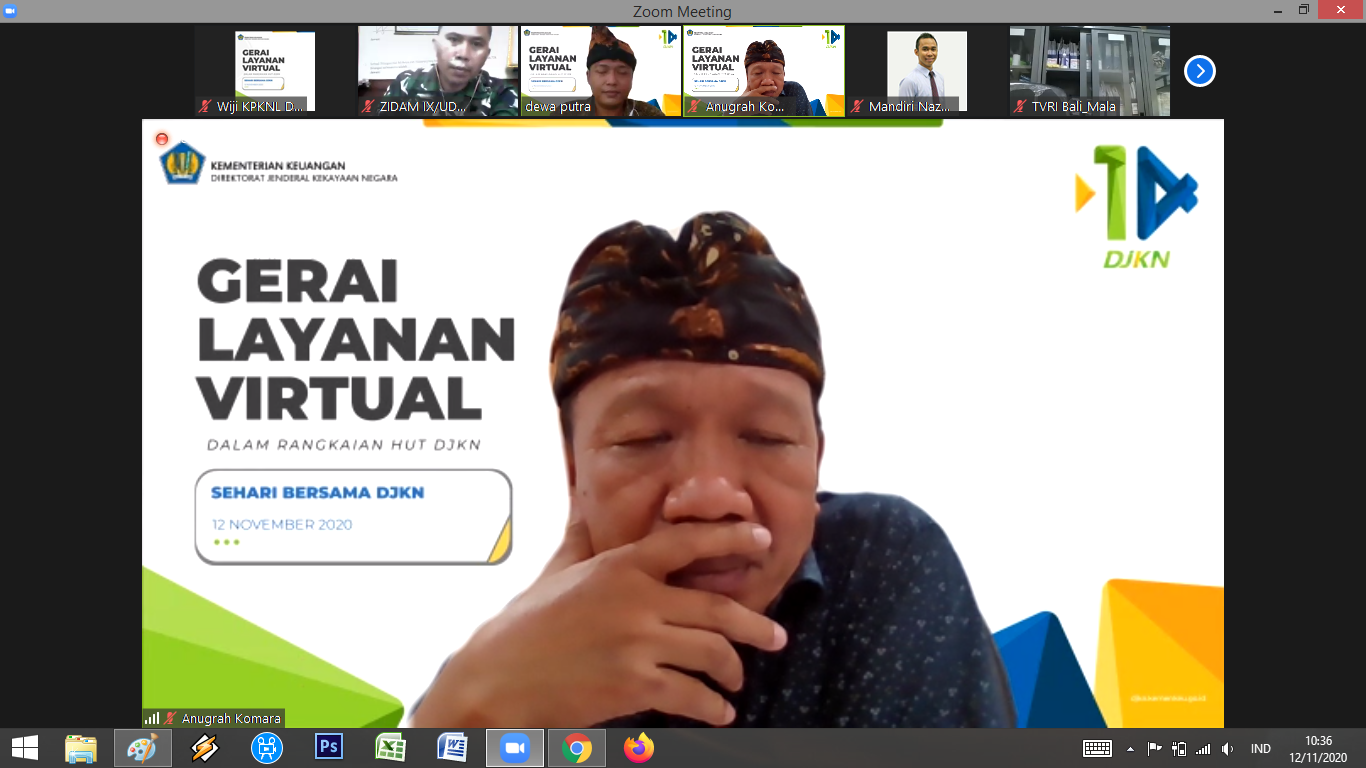Open Excel from the taskbar

point(390,748)
